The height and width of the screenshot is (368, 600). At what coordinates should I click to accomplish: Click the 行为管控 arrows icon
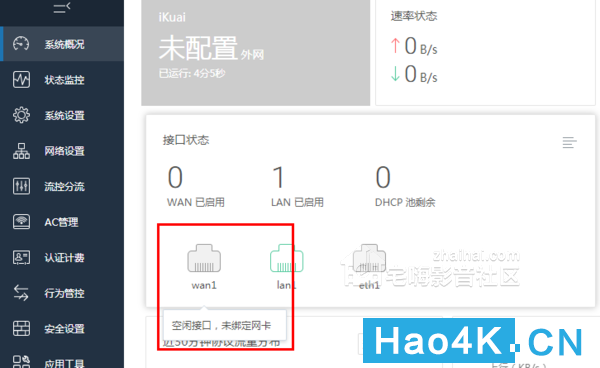tap(21, 293)
